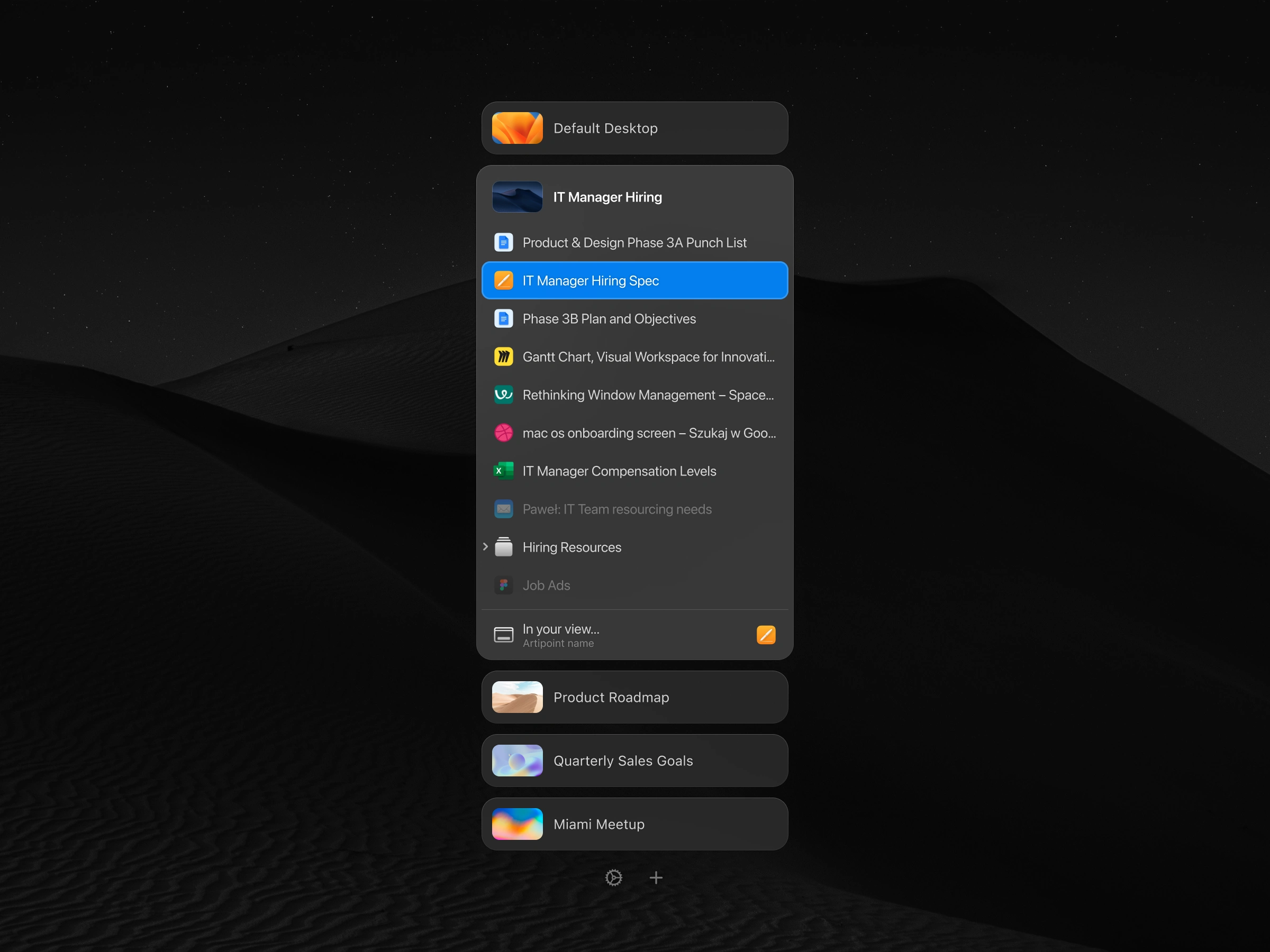Click the settings gear icon at bottom
The image size is (1270, 952).
coord(613,877)
